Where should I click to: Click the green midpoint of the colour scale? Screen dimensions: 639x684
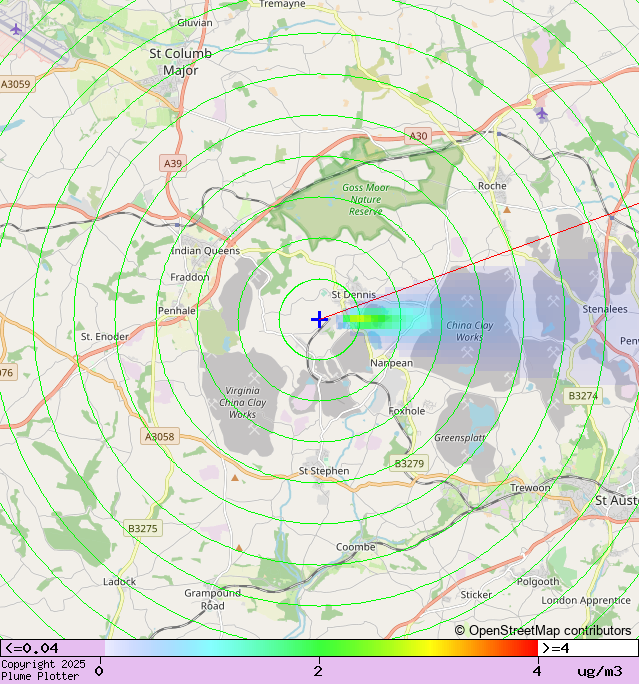321,648
